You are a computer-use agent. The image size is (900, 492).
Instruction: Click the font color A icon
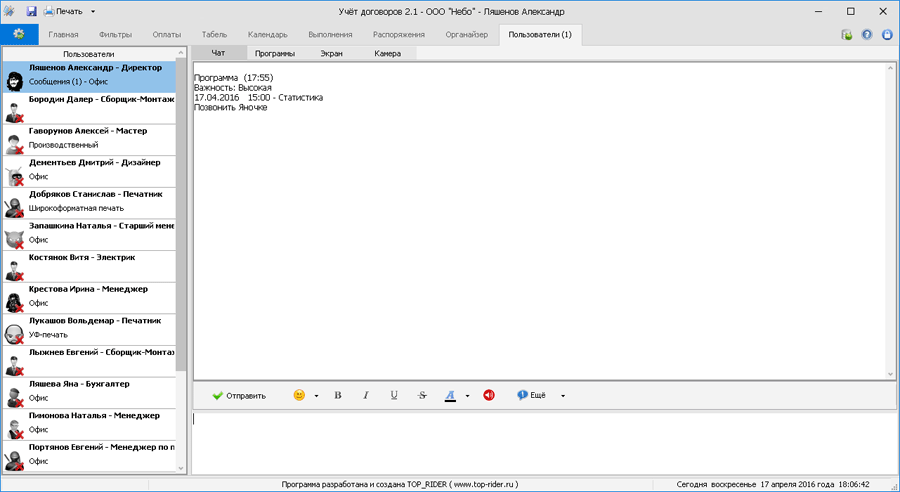450,395
